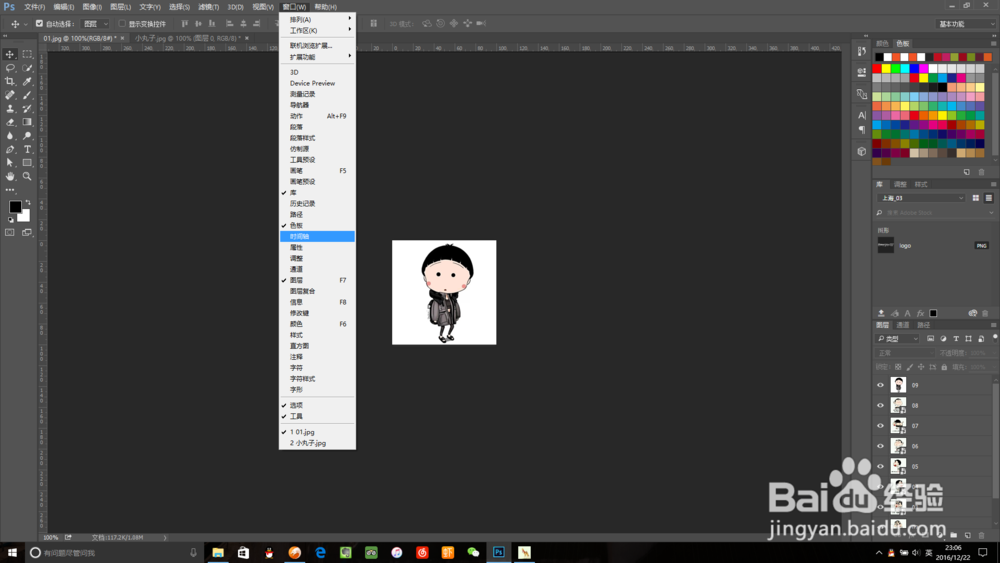Open the blend mode 正常 dropdown
The height and width of the screenshot is (563, 1000).
pyautogui.click(x=906, y=353)
